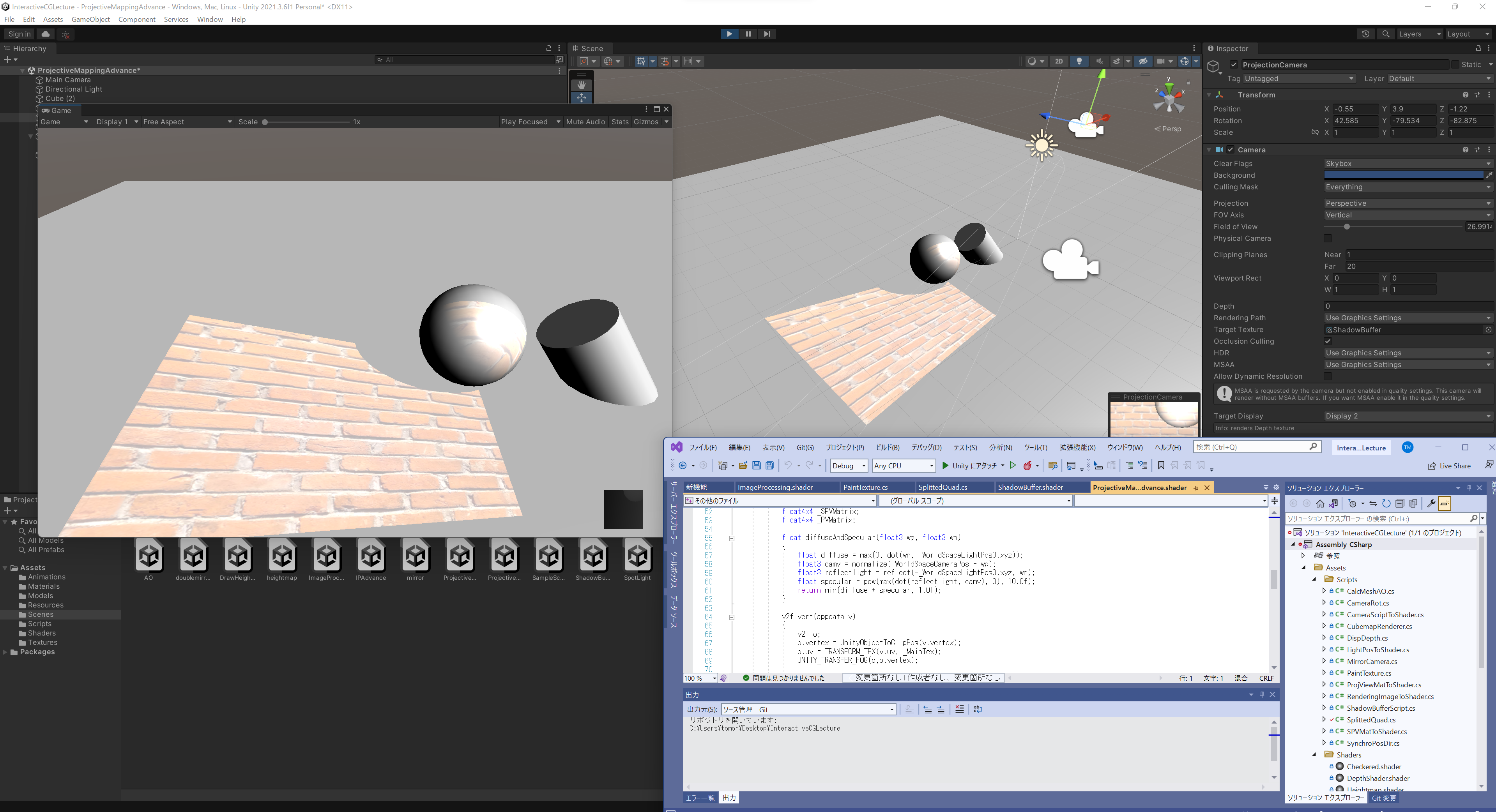Toggle Scene Gizmos sphere icon
The image size is (1496, 812).
pyautogui.click(x=1185, y=61)
